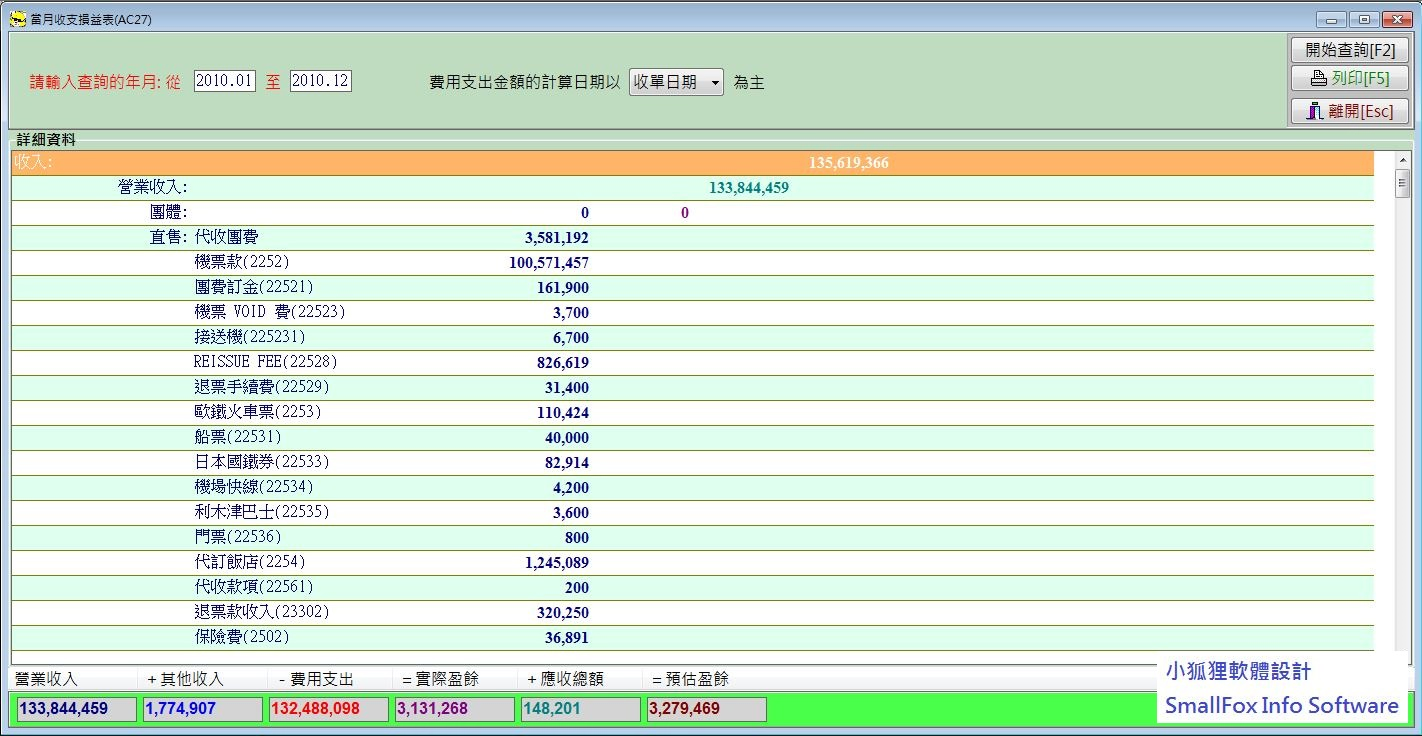Select the 退票款收入(23302) row

[692, 613]
